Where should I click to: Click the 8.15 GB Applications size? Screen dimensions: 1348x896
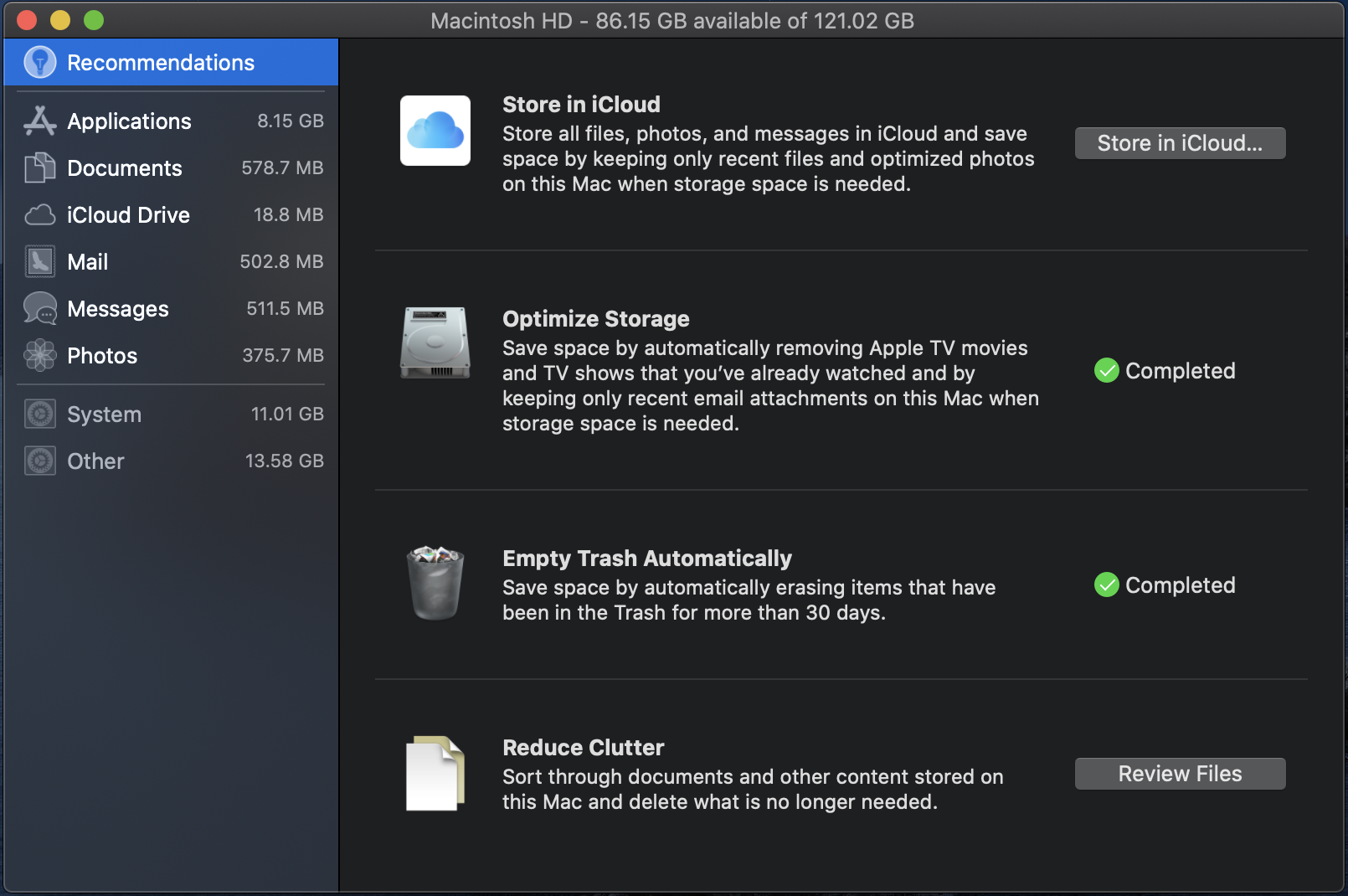(290, 121)
